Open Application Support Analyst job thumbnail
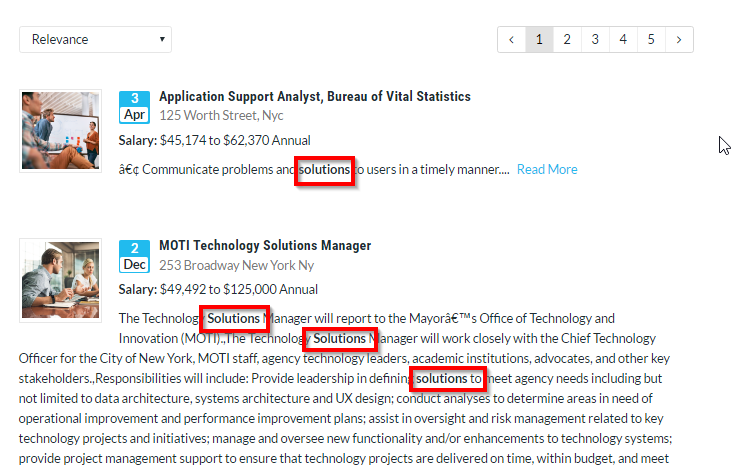This screenshot has height=470, width=734. (x=60, y=130)
